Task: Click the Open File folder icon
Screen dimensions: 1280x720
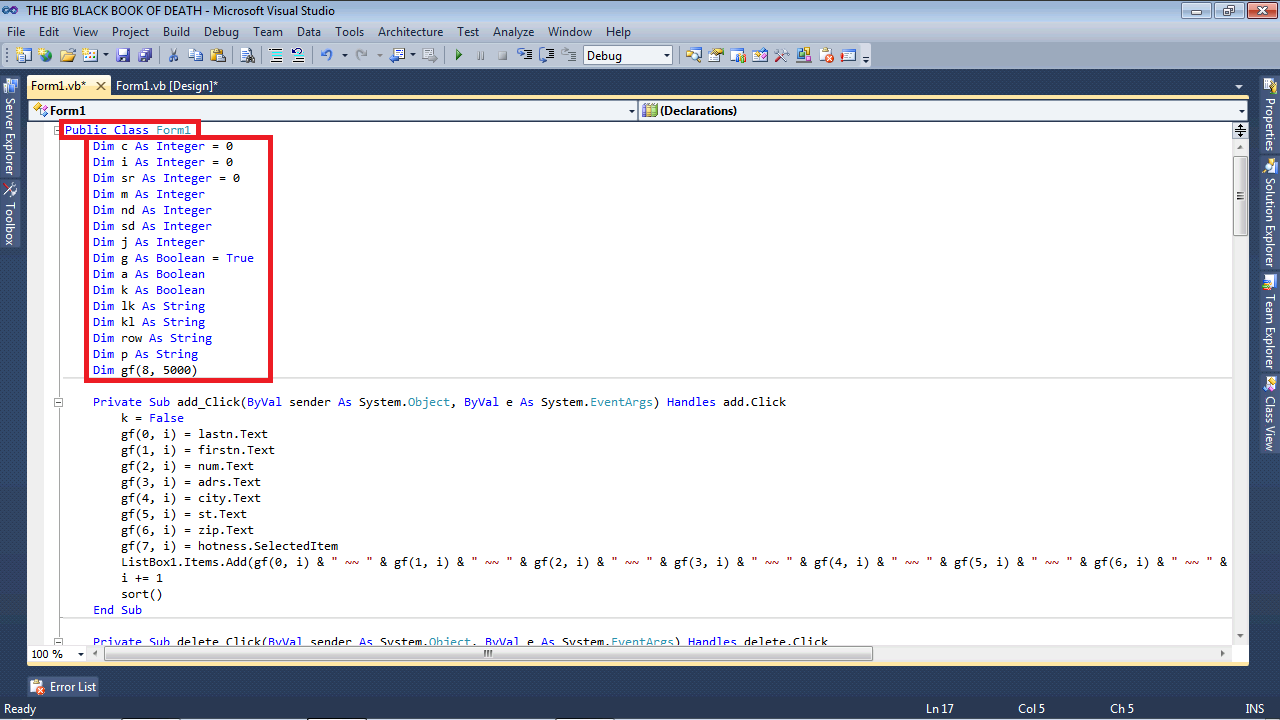Action: click(67, 56)
